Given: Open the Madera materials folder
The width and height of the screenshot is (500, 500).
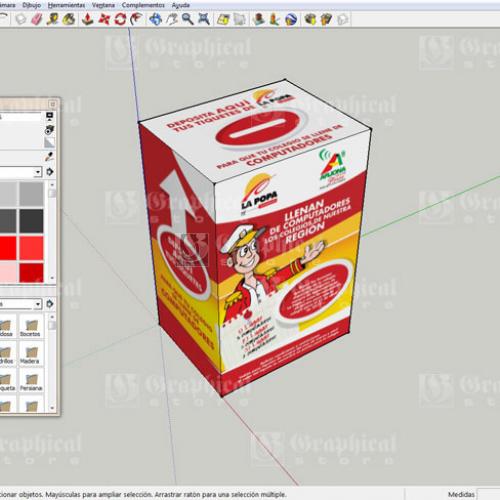Looking at the screenshot, I should coord(30,355).
